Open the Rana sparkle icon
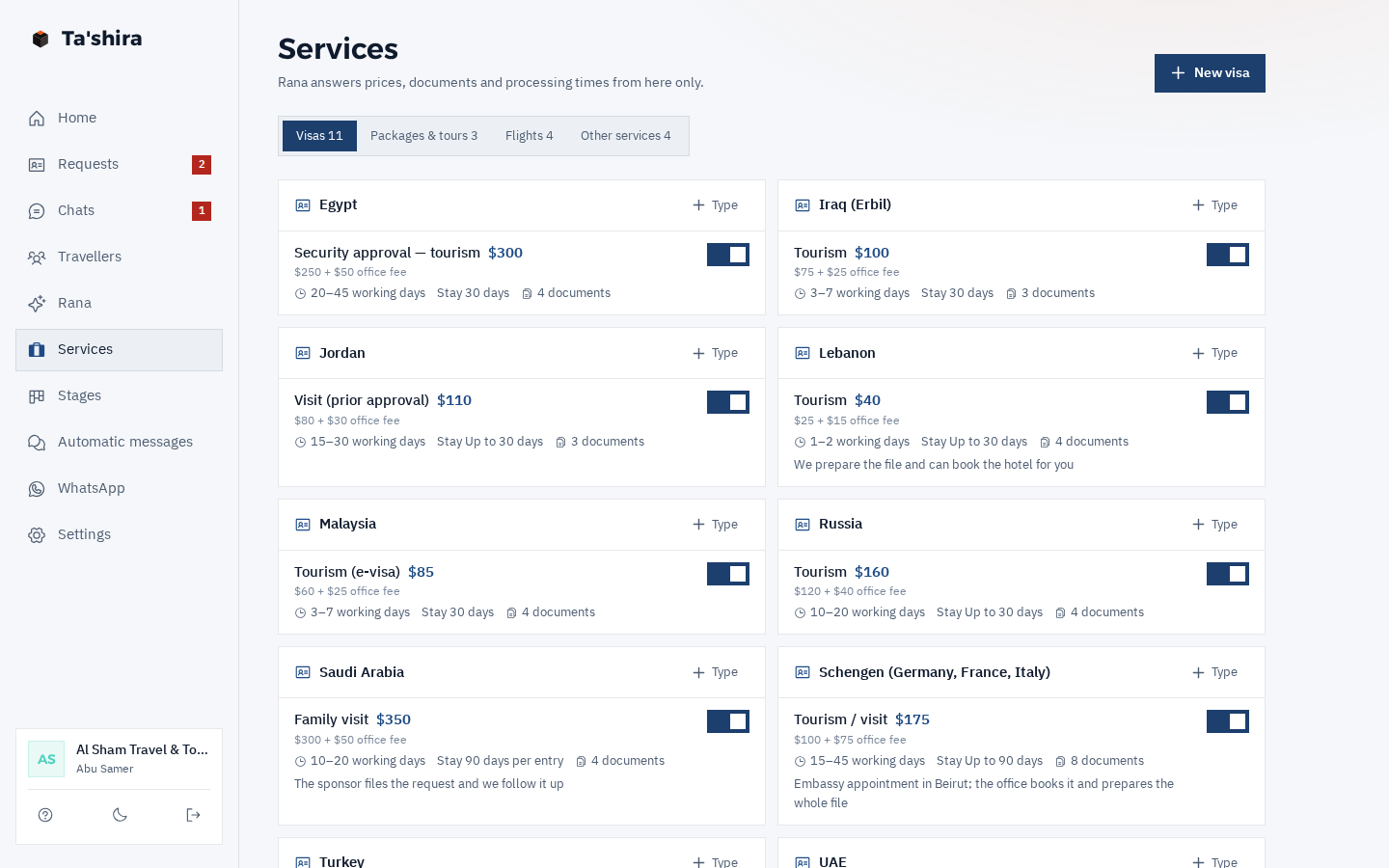Screen dimensions: 1389x868 pos(37,304)
